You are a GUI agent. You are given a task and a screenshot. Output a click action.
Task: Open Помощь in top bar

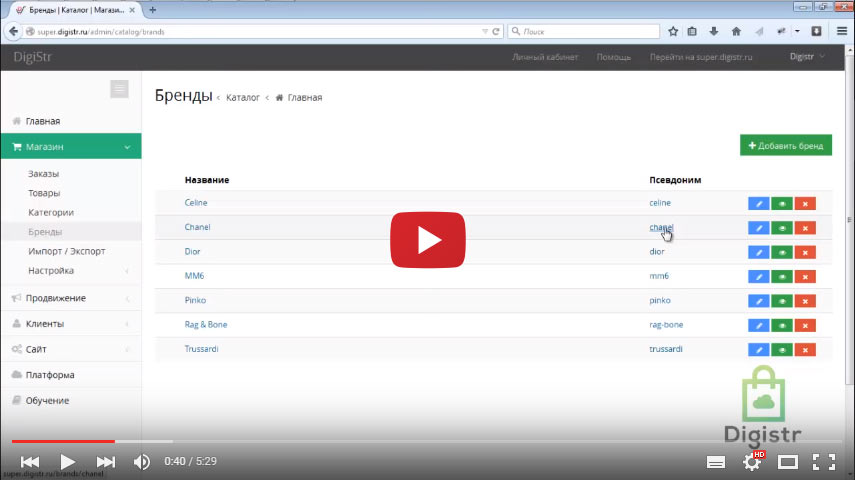pos(613,57)
